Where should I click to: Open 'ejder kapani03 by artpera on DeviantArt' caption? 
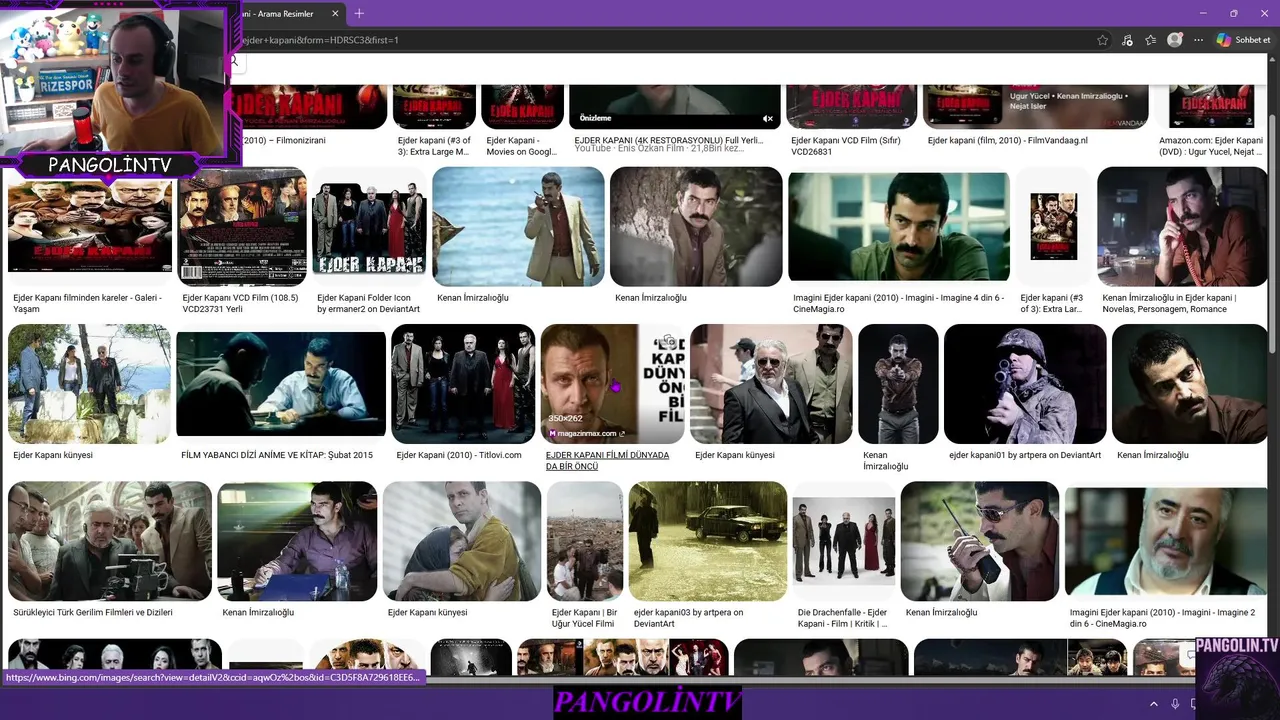pyautogui.click(x=688, y=618)
